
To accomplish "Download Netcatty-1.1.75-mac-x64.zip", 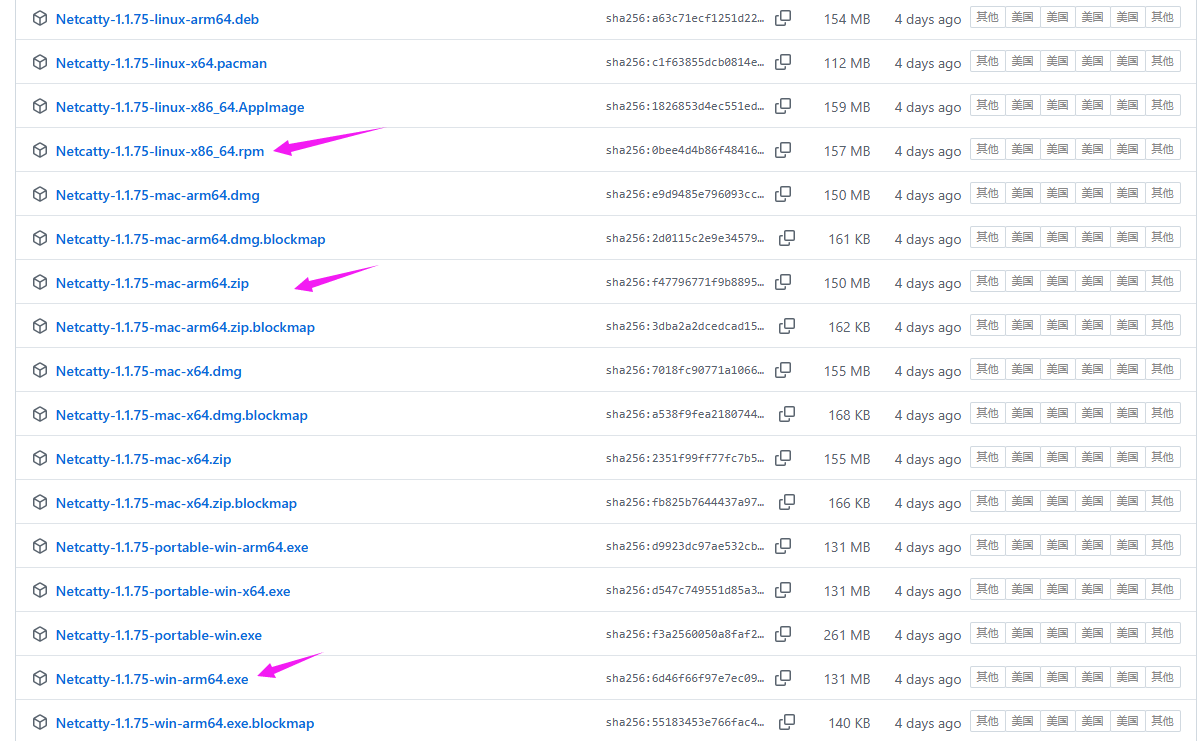I will tap(143, 459).
